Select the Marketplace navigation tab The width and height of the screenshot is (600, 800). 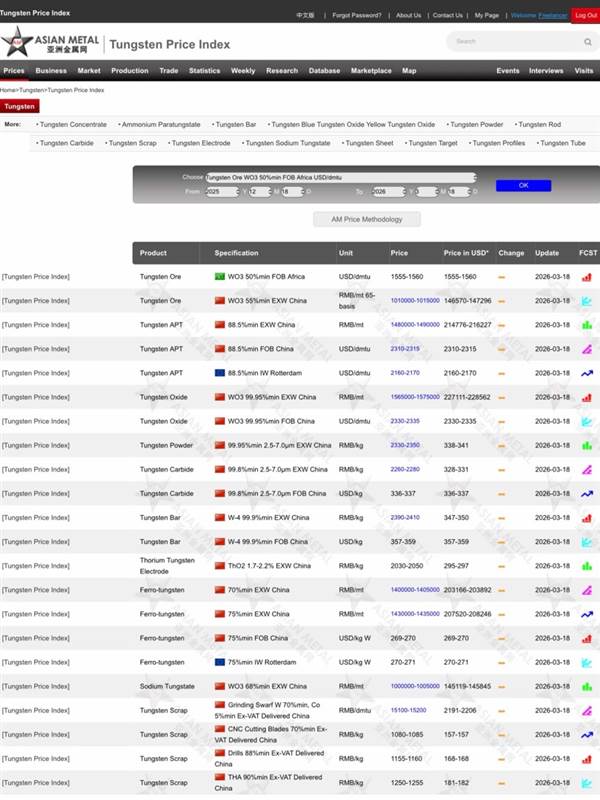tap(371, 71)
